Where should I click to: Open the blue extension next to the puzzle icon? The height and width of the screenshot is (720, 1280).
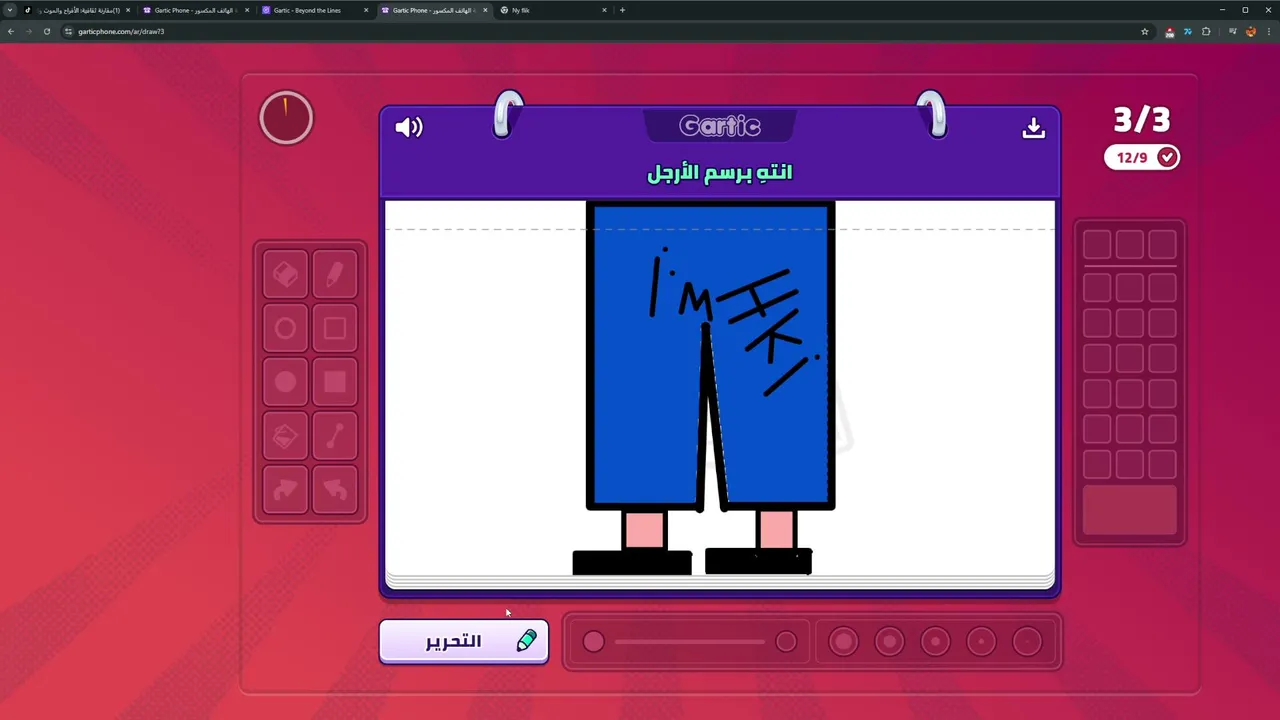point(1187,31)
